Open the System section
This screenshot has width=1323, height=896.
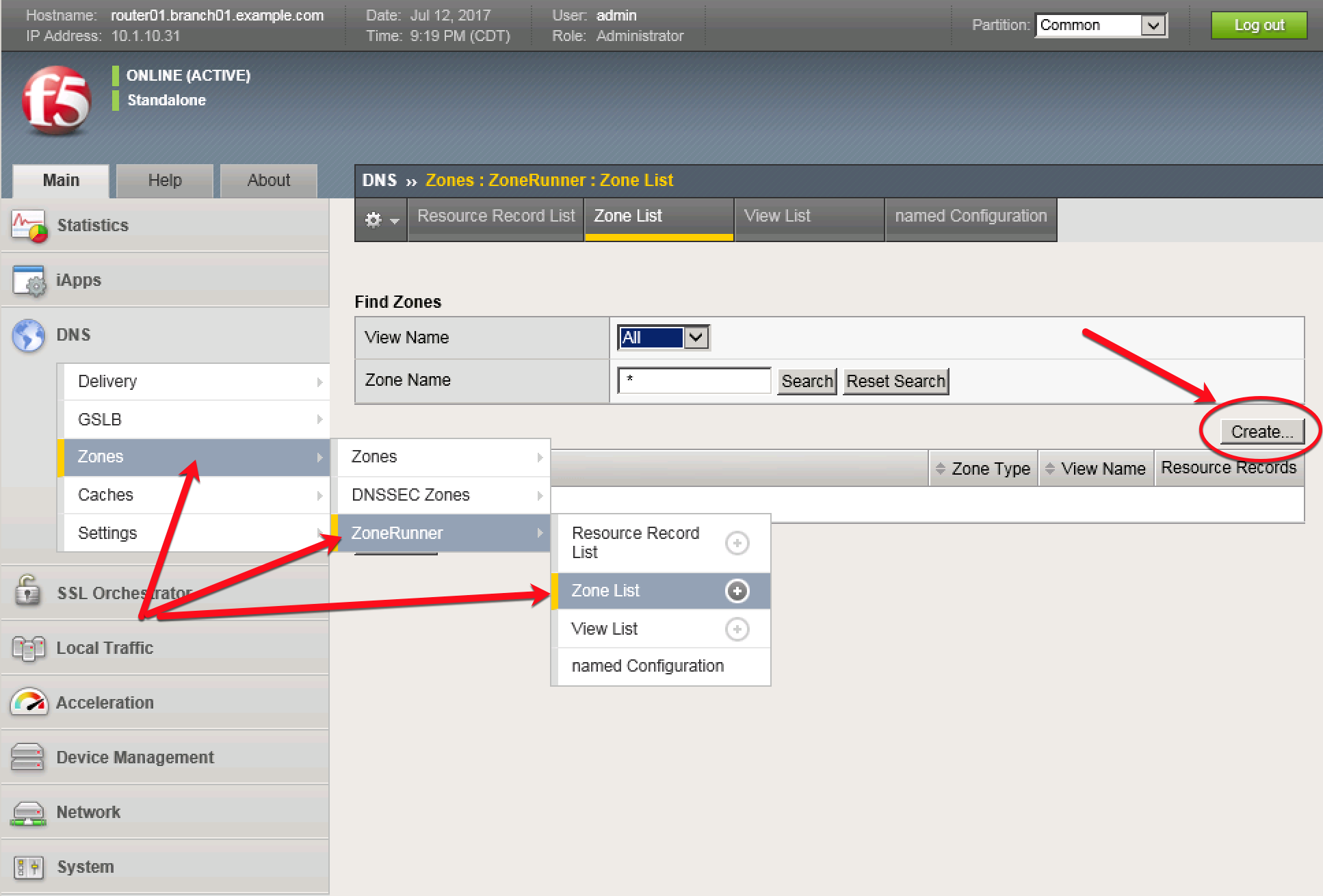tap(165, 867)
